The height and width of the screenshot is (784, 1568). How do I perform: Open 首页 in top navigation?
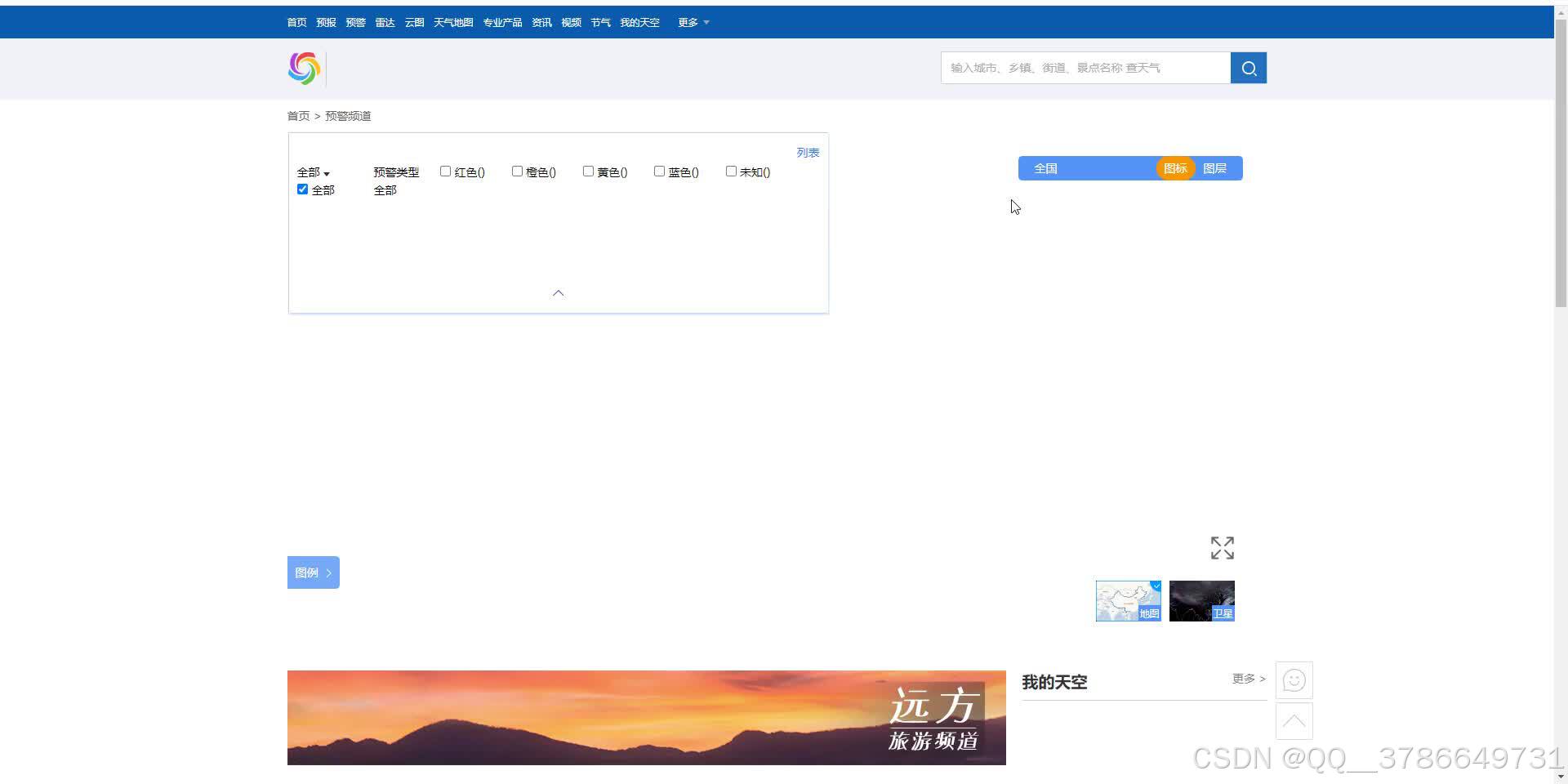tap(296, 22)
